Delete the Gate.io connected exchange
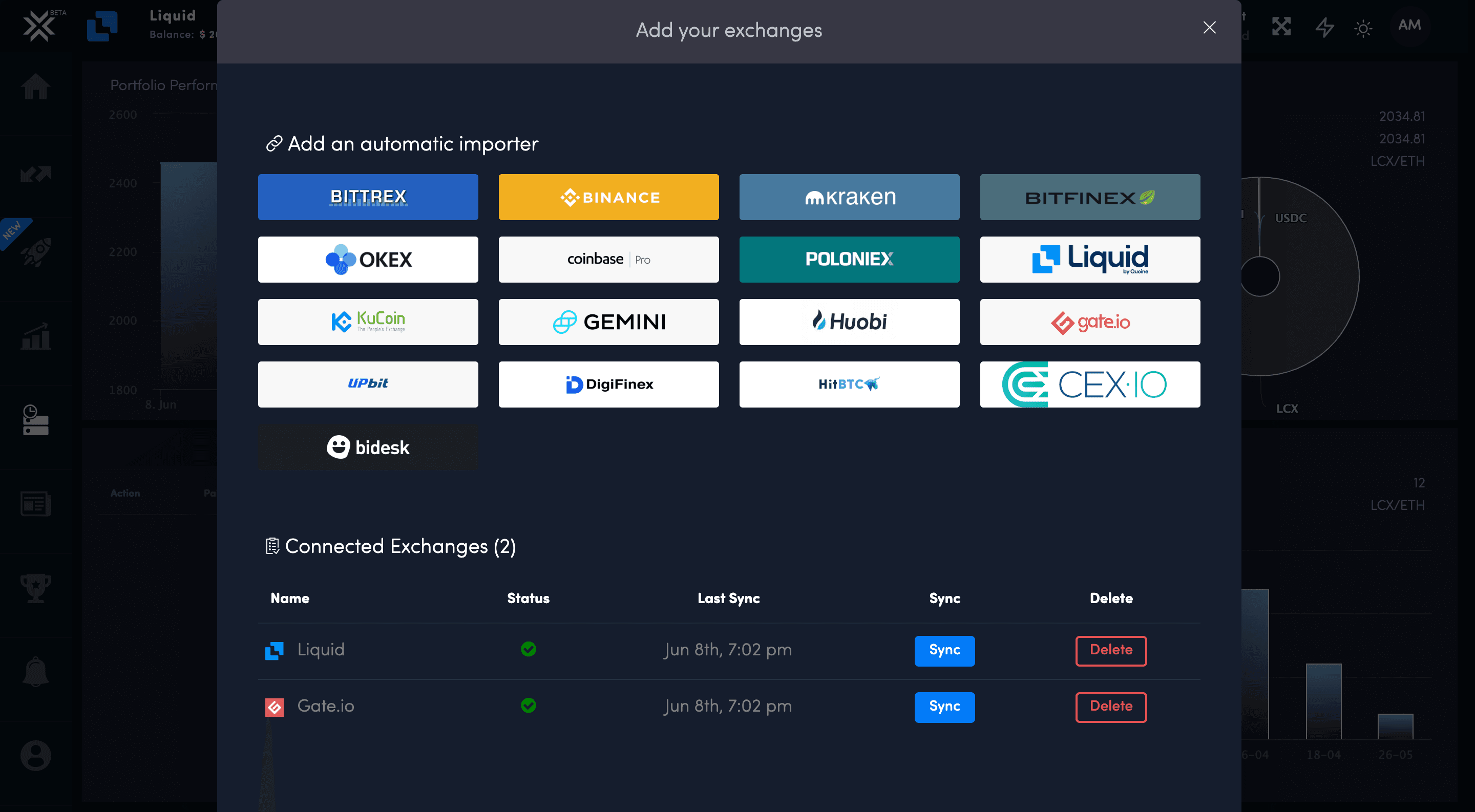This screenshot has height=812, width=1475. [x=1110, y=706]
